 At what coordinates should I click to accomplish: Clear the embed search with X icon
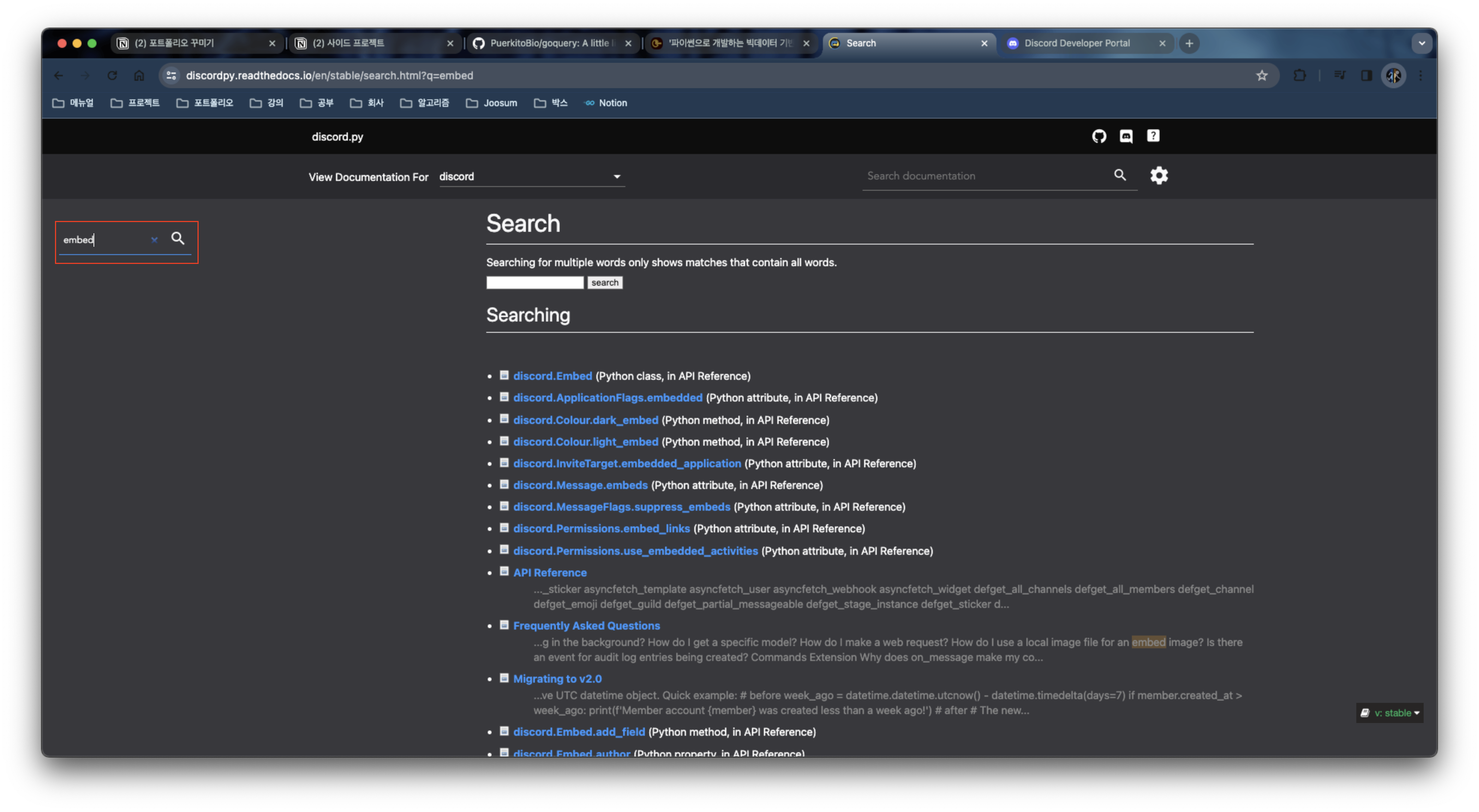tap(154, 240)
